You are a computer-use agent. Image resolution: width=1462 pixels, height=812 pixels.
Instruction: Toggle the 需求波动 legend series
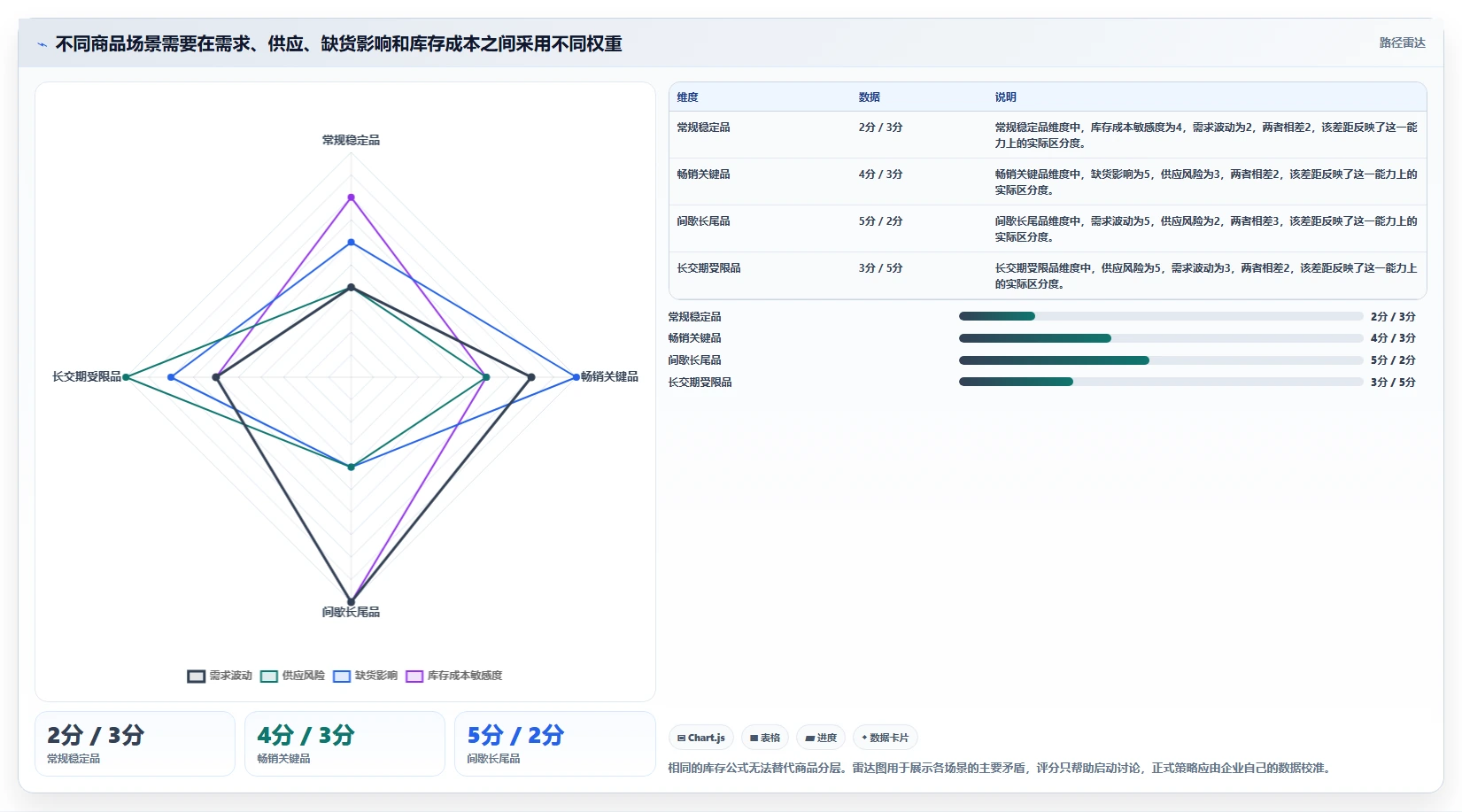coord(220,676)
